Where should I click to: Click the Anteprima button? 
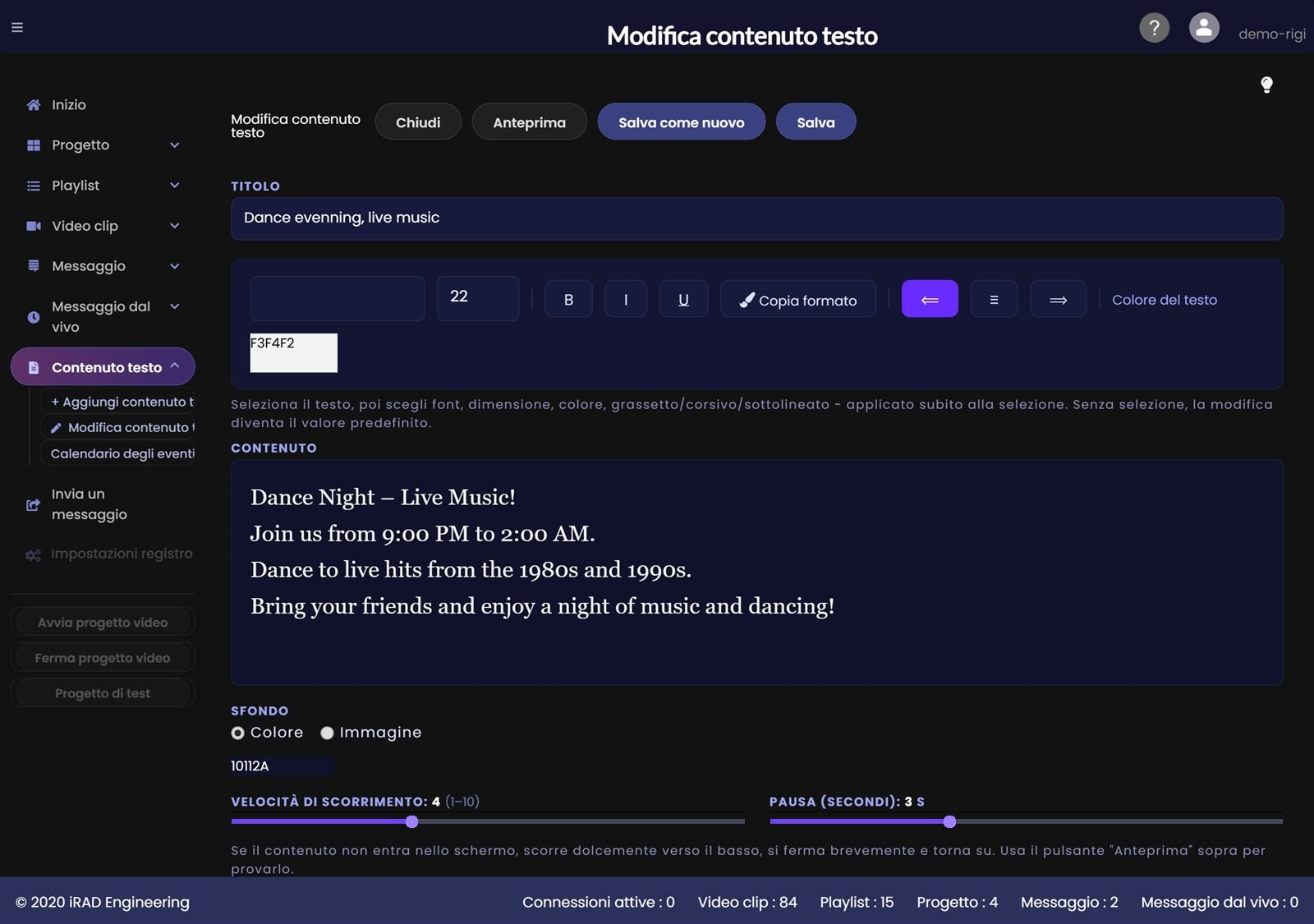(x=529, y=122)
